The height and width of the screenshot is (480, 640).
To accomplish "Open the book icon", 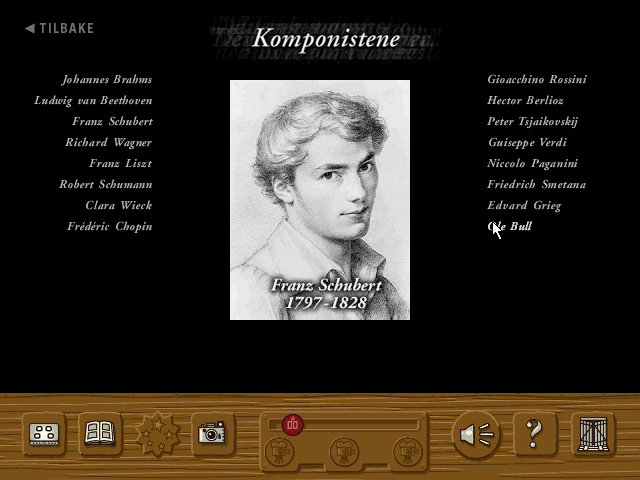I will pyautogui.click(x=100, y=434).
